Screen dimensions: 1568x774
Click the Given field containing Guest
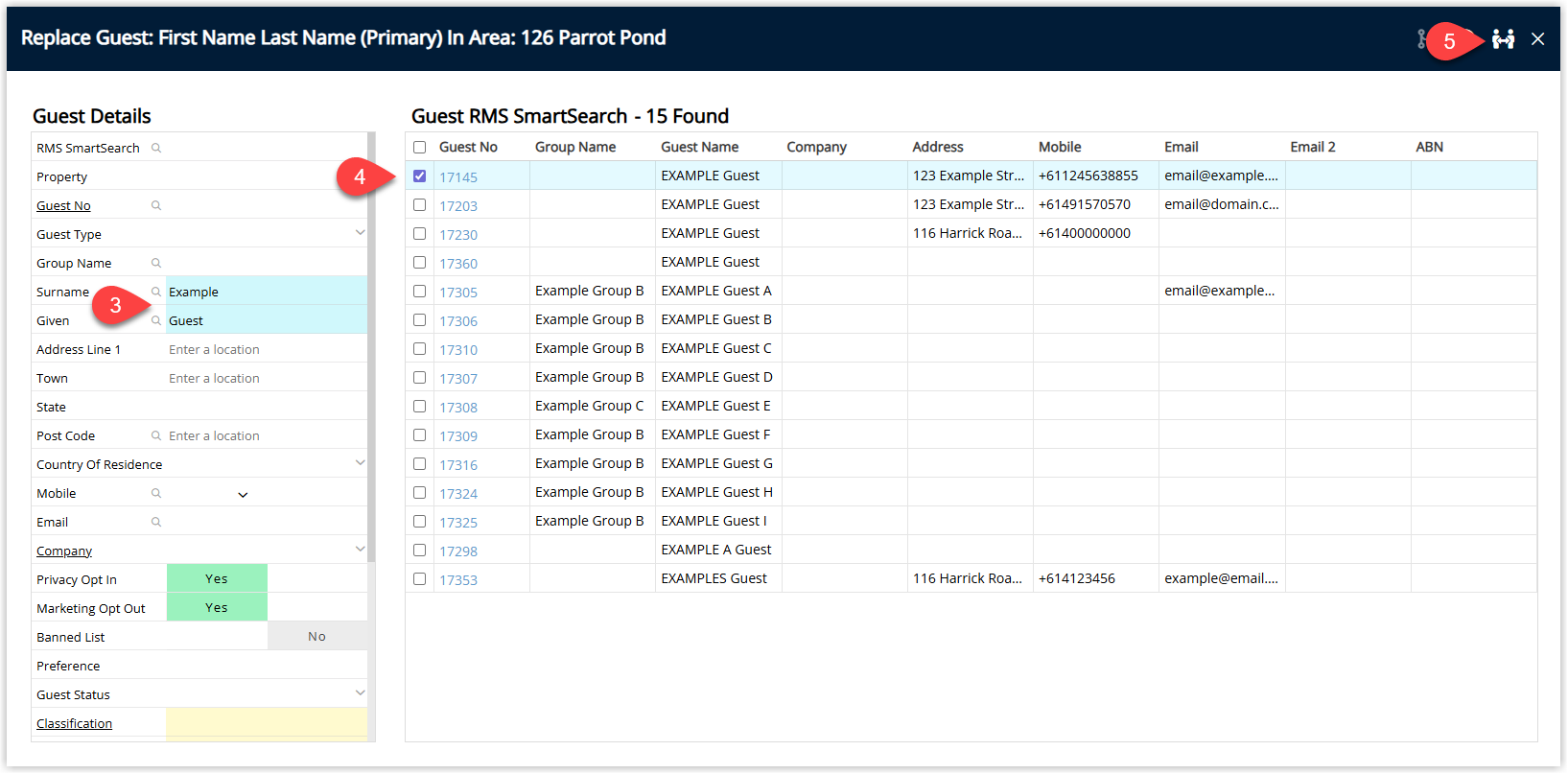(267, 320)
